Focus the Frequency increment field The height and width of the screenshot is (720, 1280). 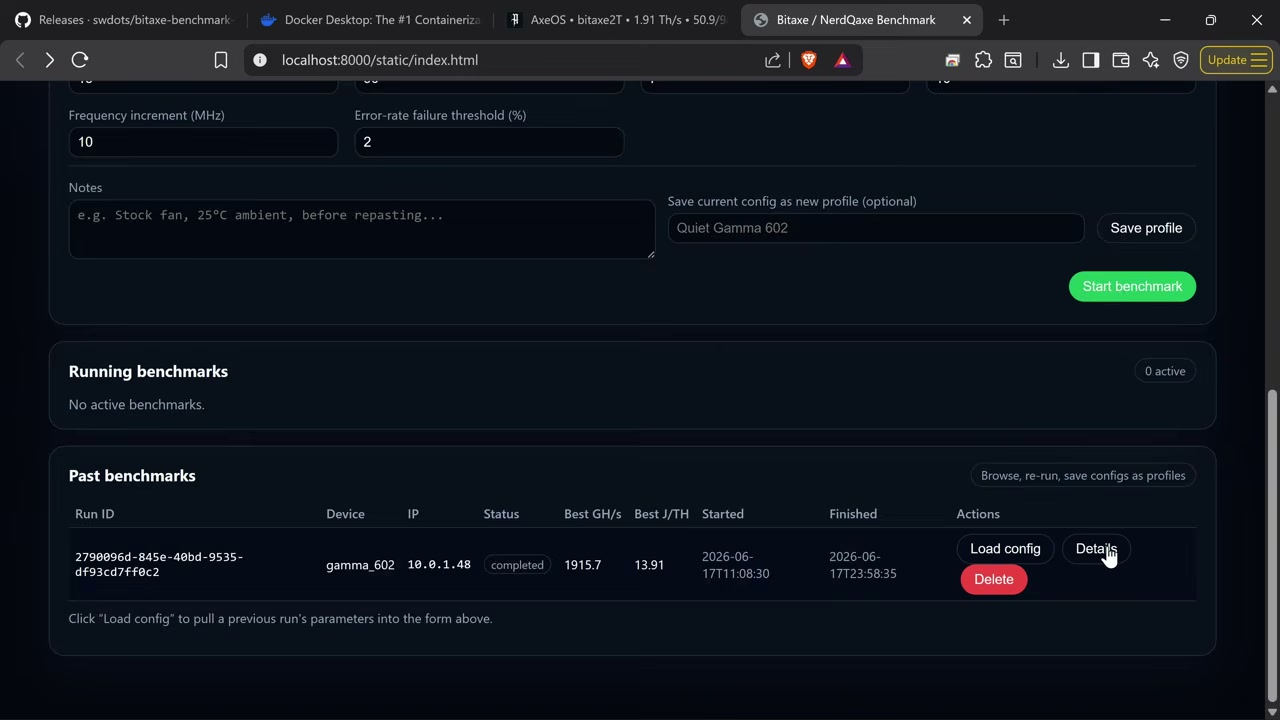pyautogui.click(x=203, y=142)
